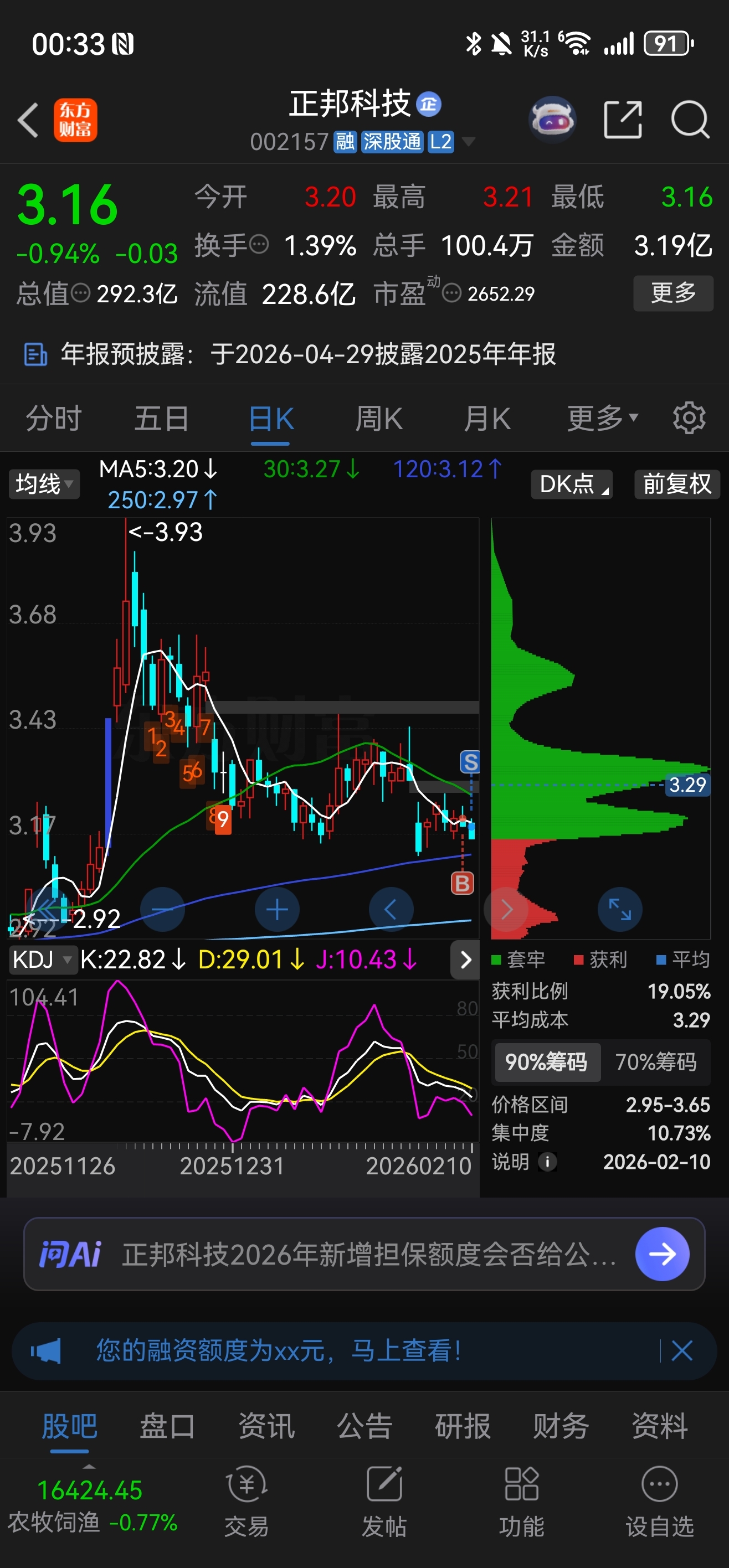Switch to 月K tab
This screenshot has width=729, height=1568.
coord(487,419)
